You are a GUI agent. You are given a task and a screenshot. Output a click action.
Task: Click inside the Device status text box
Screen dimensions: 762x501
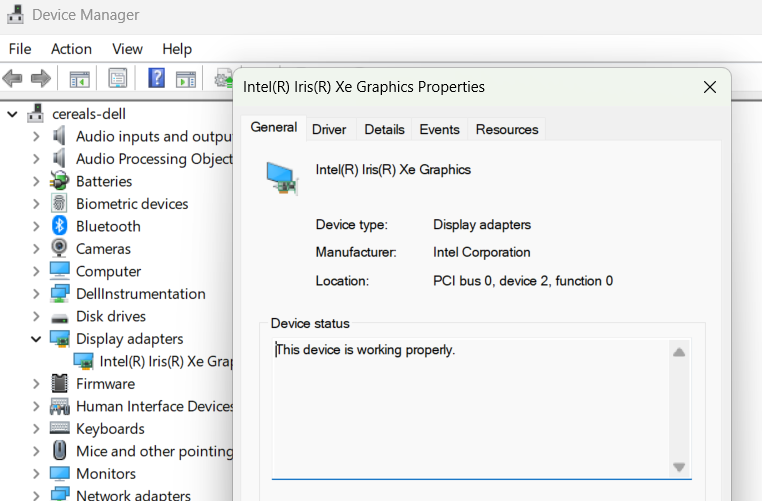tap(470, 409)
